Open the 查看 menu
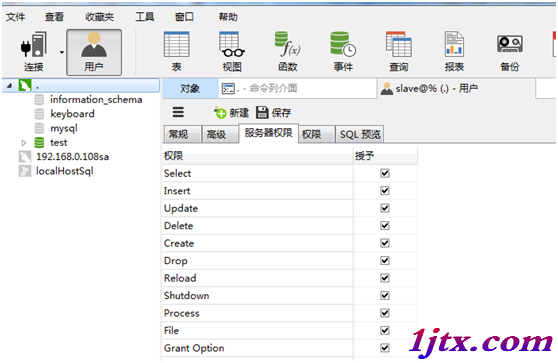This screenshot has height=363, width=558. tap(54, 17)
